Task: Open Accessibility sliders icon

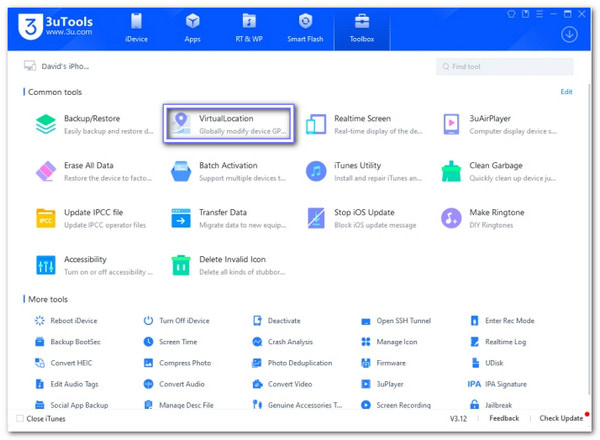Action: coord(46,265)
